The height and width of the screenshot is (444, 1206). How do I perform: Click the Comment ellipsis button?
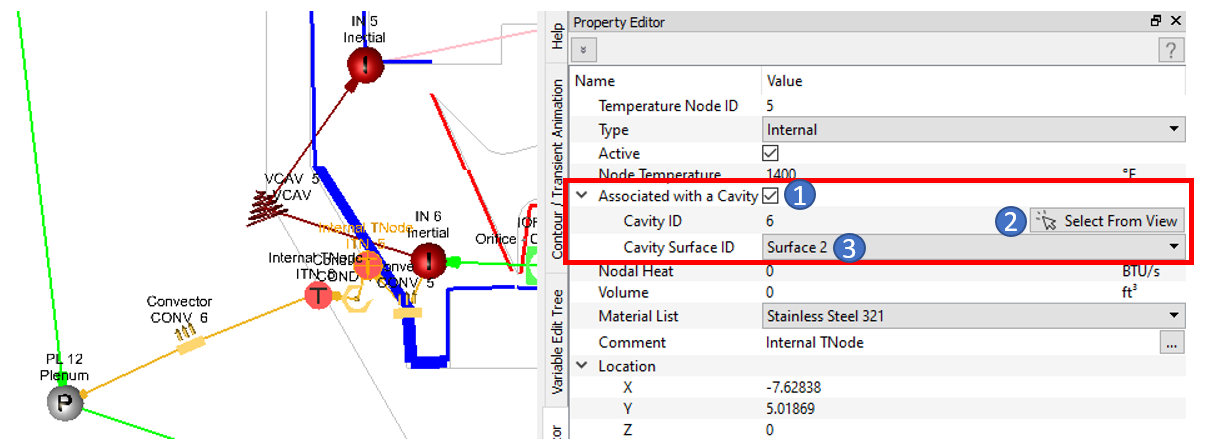1172,342
